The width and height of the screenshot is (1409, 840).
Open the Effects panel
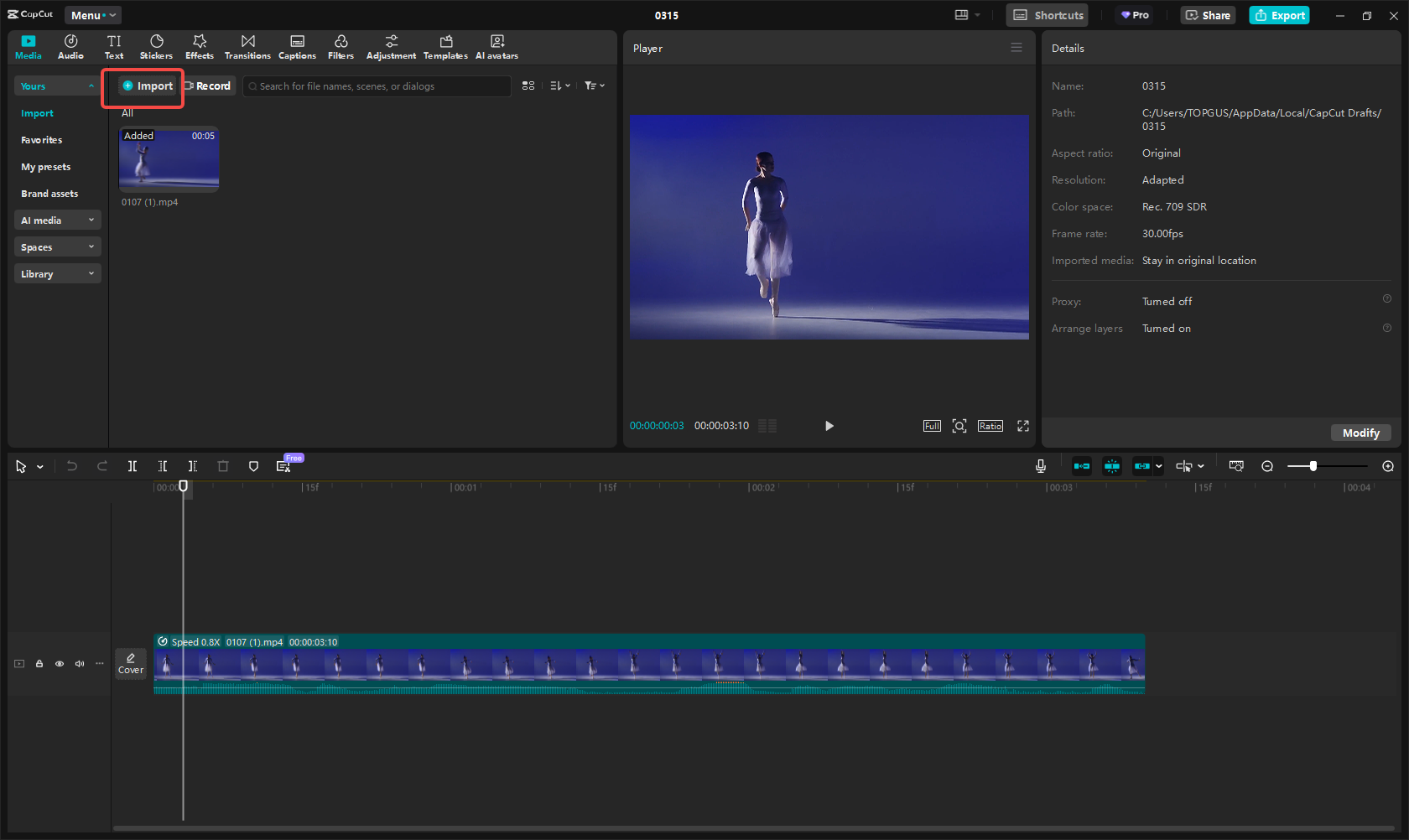click(199, 46)
